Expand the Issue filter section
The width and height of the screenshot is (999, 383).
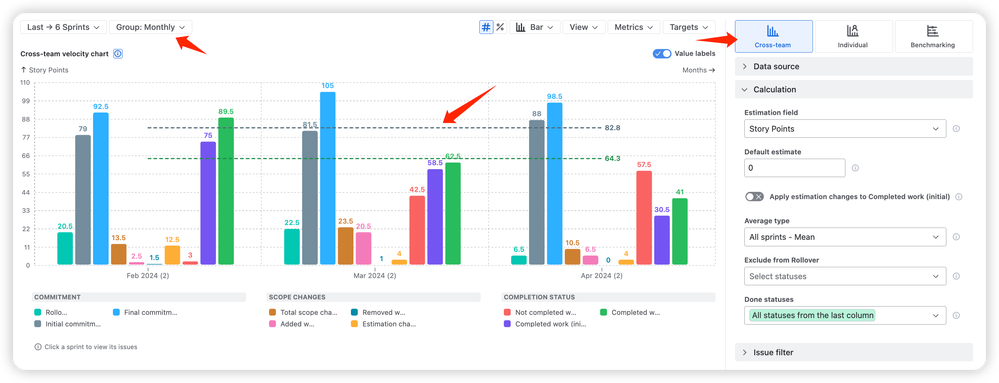tap(854, 352)
